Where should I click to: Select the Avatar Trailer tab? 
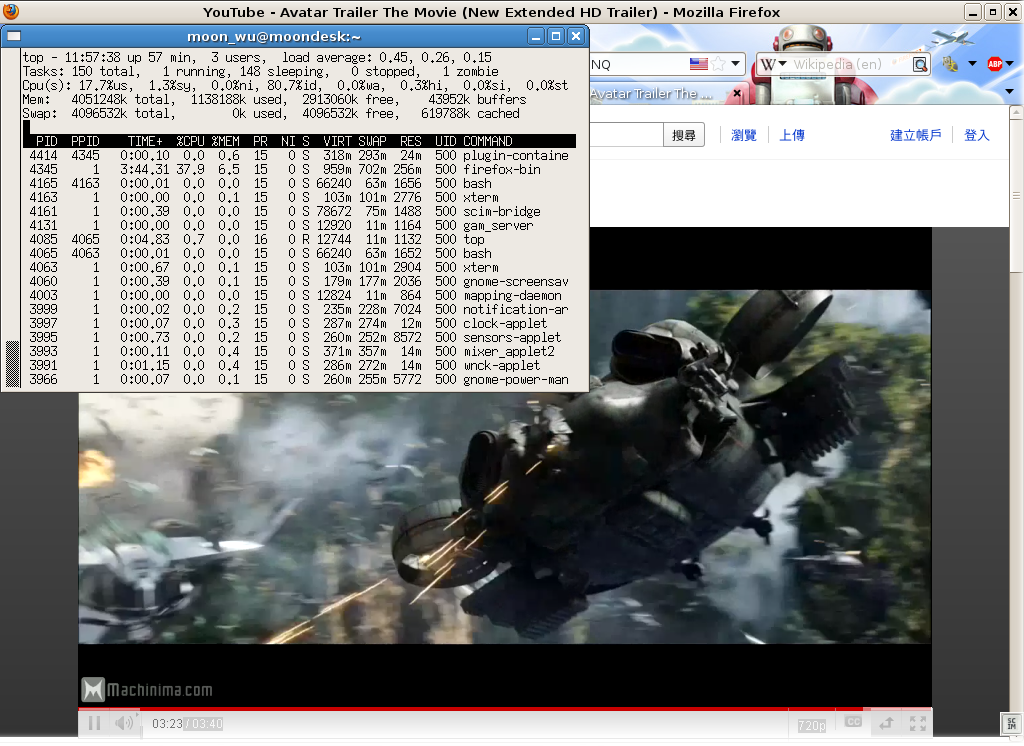click(x=650, y=94)
